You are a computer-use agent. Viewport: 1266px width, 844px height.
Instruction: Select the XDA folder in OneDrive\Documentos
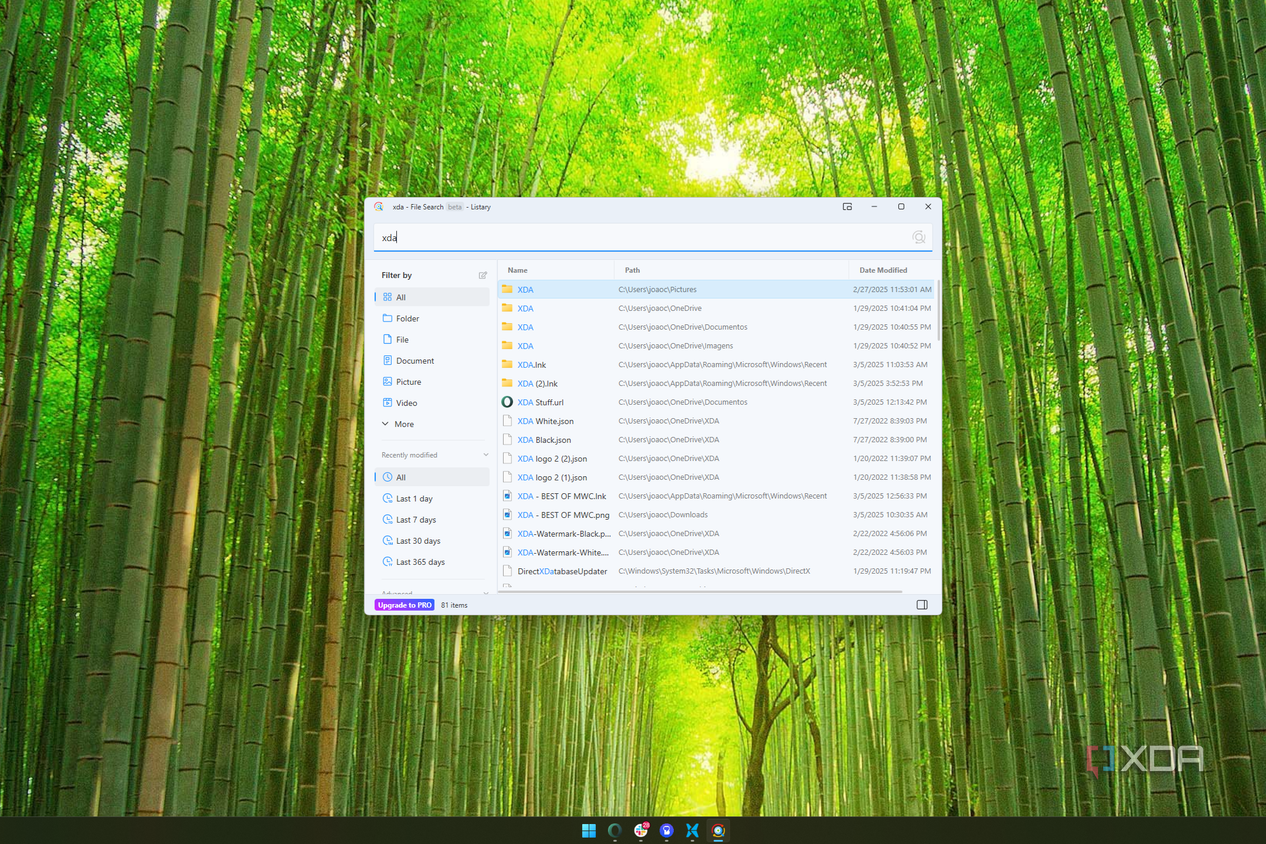point(716,327)
